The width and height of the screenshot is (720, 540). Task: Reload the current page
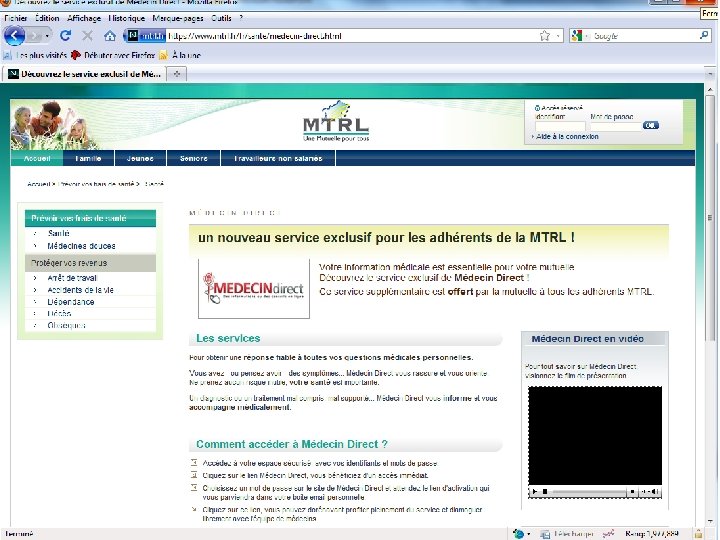65,35
